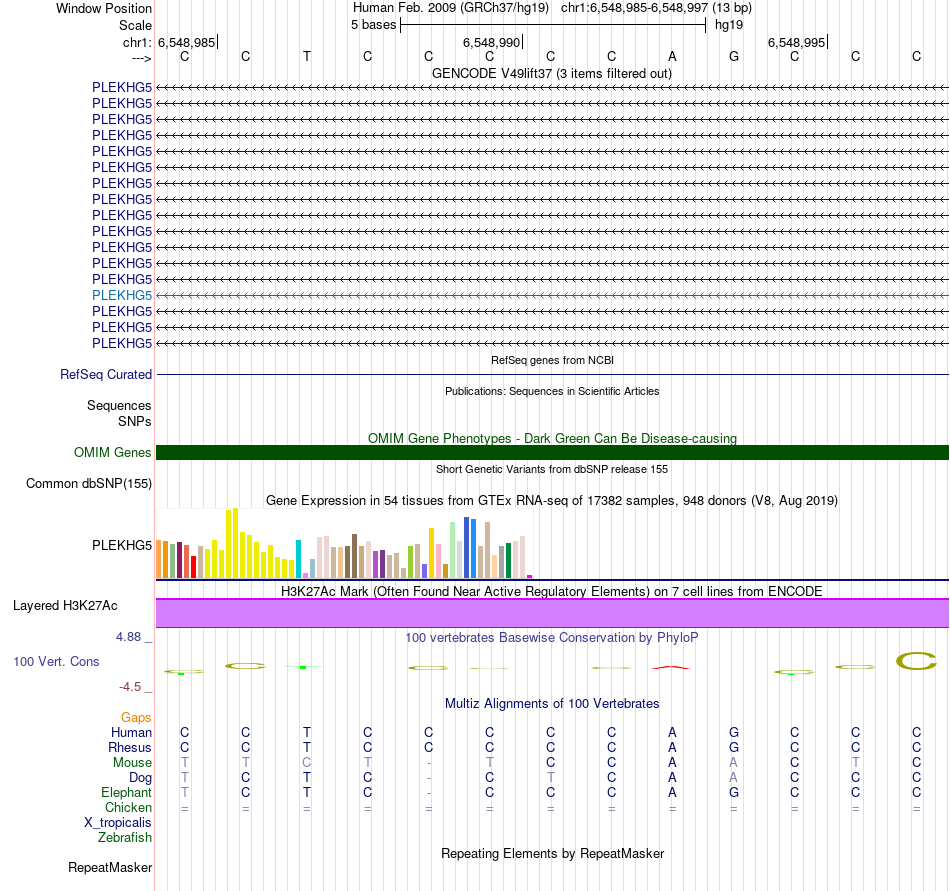Open the GENCODE V49lift37 track title
This screenshot has width=950, height=891.
coord(552,73)
